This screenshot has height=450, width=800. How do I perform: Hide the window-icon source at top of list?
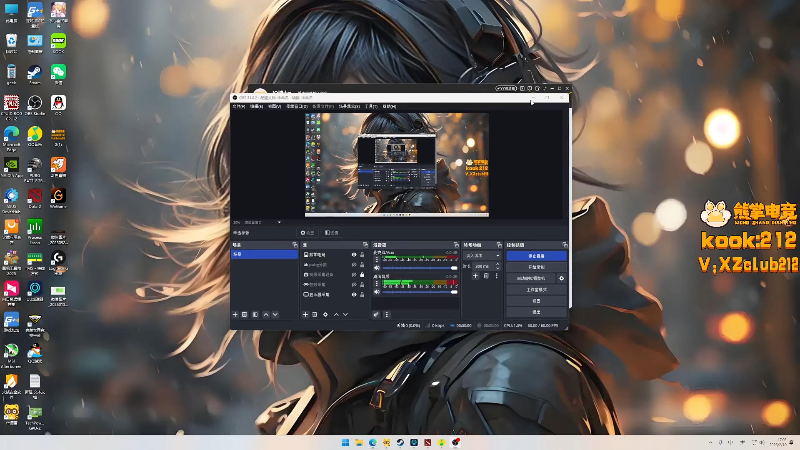point(354,255)
